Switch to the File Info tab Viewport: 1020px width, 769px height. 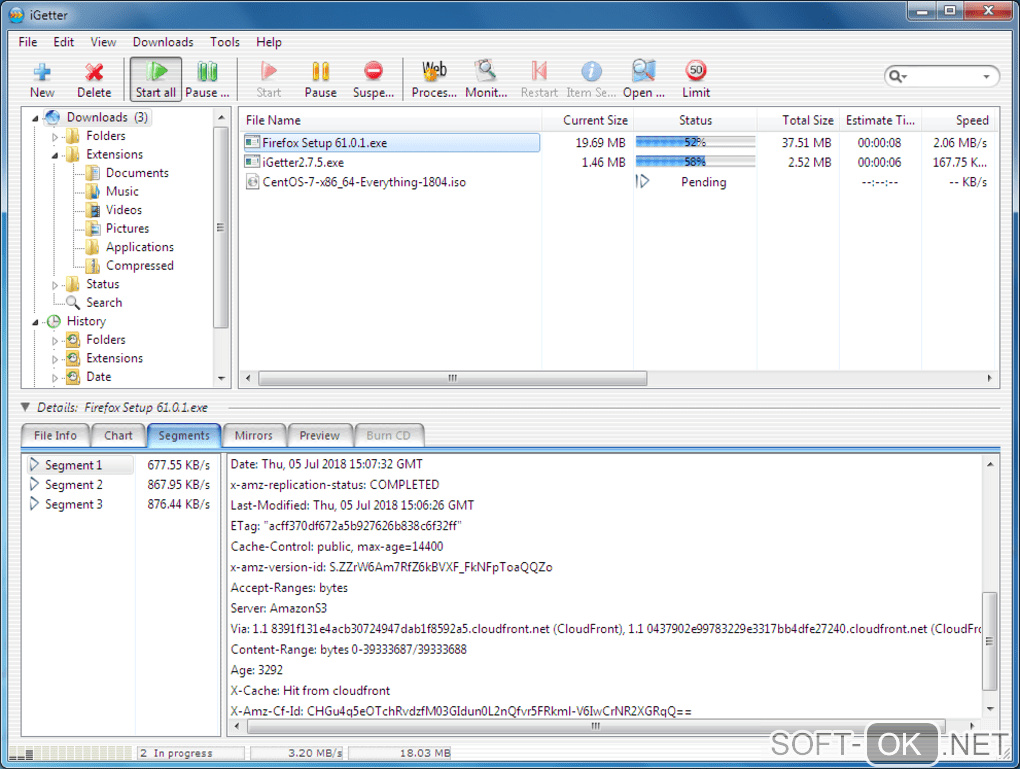coord(55,435)
